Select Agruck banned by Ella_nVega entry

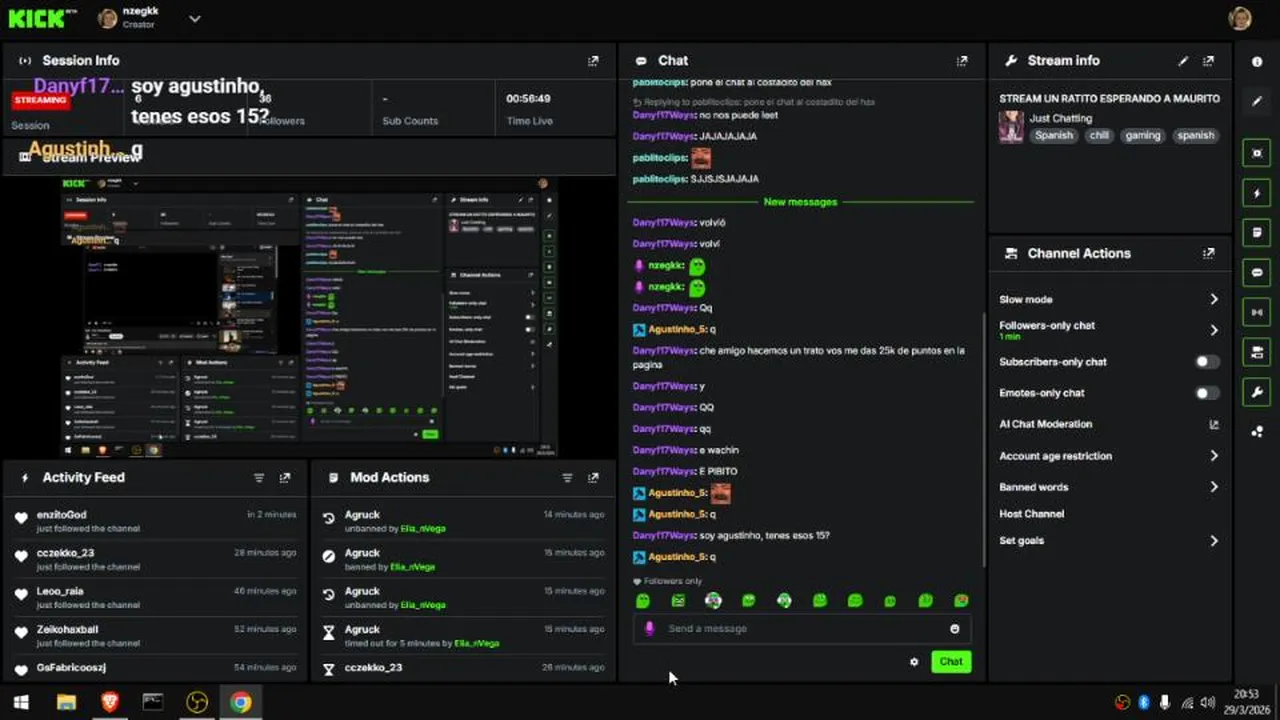(x=463, y=559)
